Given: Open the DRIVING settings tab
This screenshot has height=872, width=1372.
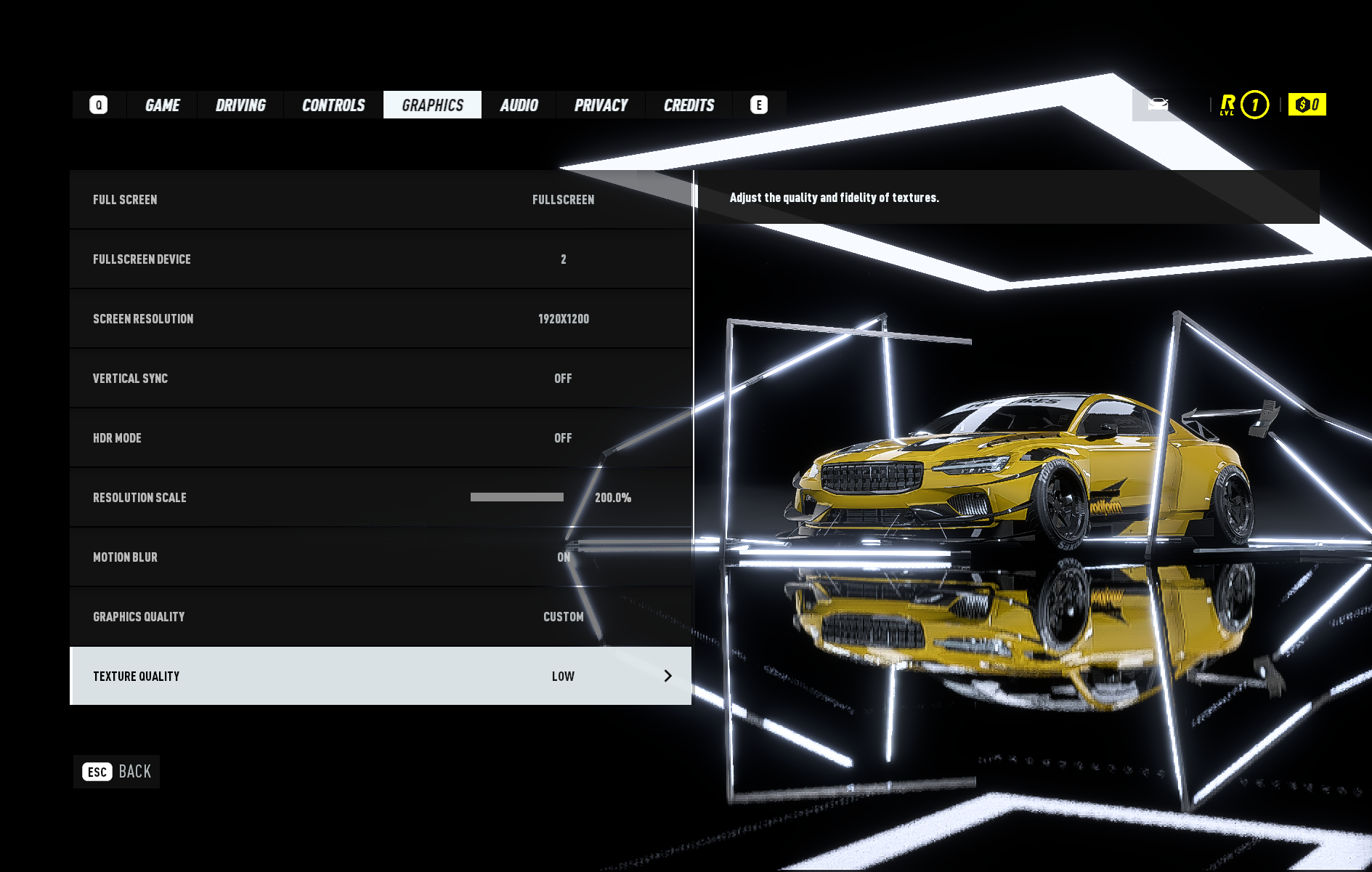Looking at the screenshot, I should (x=240, y=105).
